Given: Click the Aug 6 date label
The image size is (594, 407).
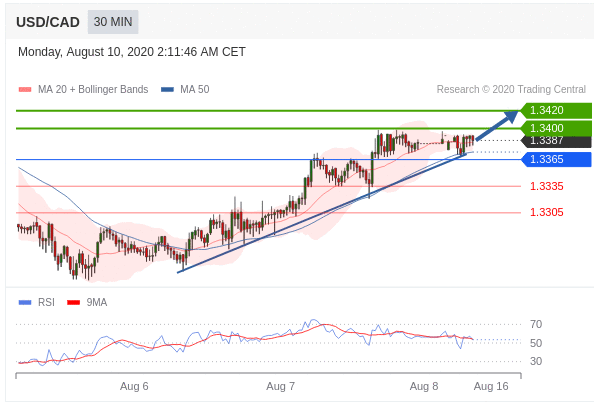Looking at the screenshot, I should [x=134, y=387].
